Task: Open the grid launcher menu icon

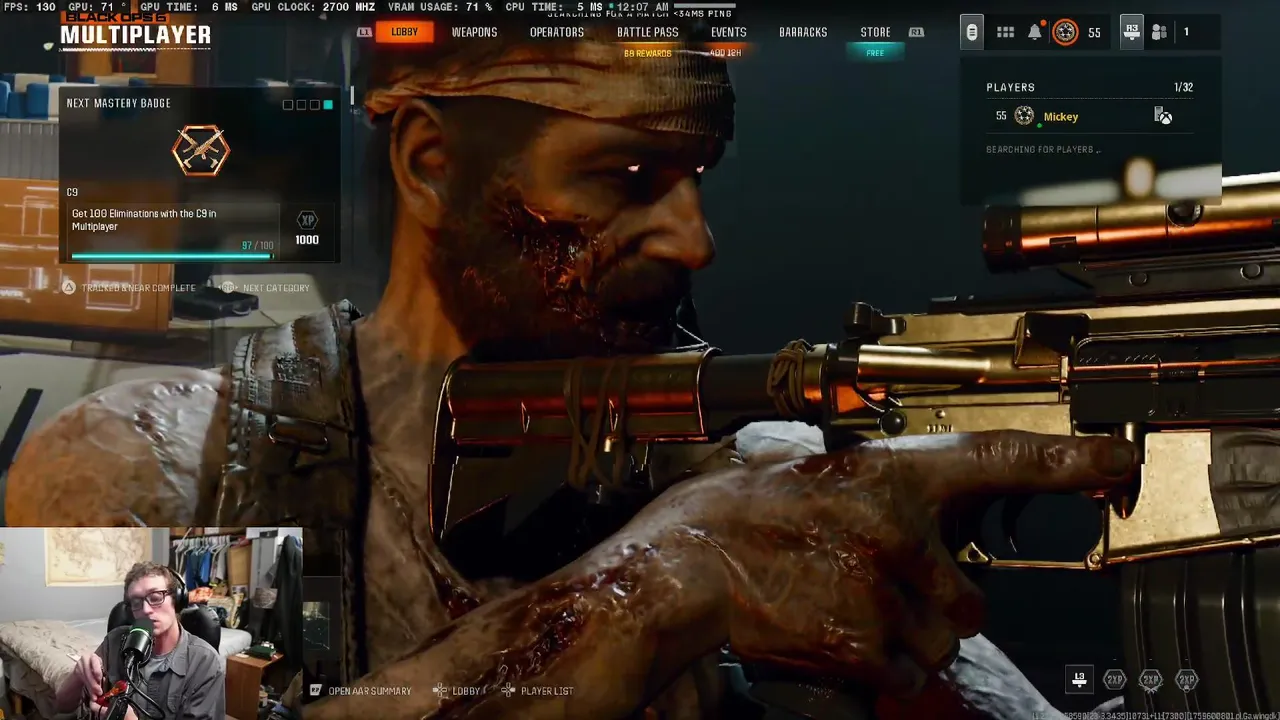Action: [x=1005, y=32]
